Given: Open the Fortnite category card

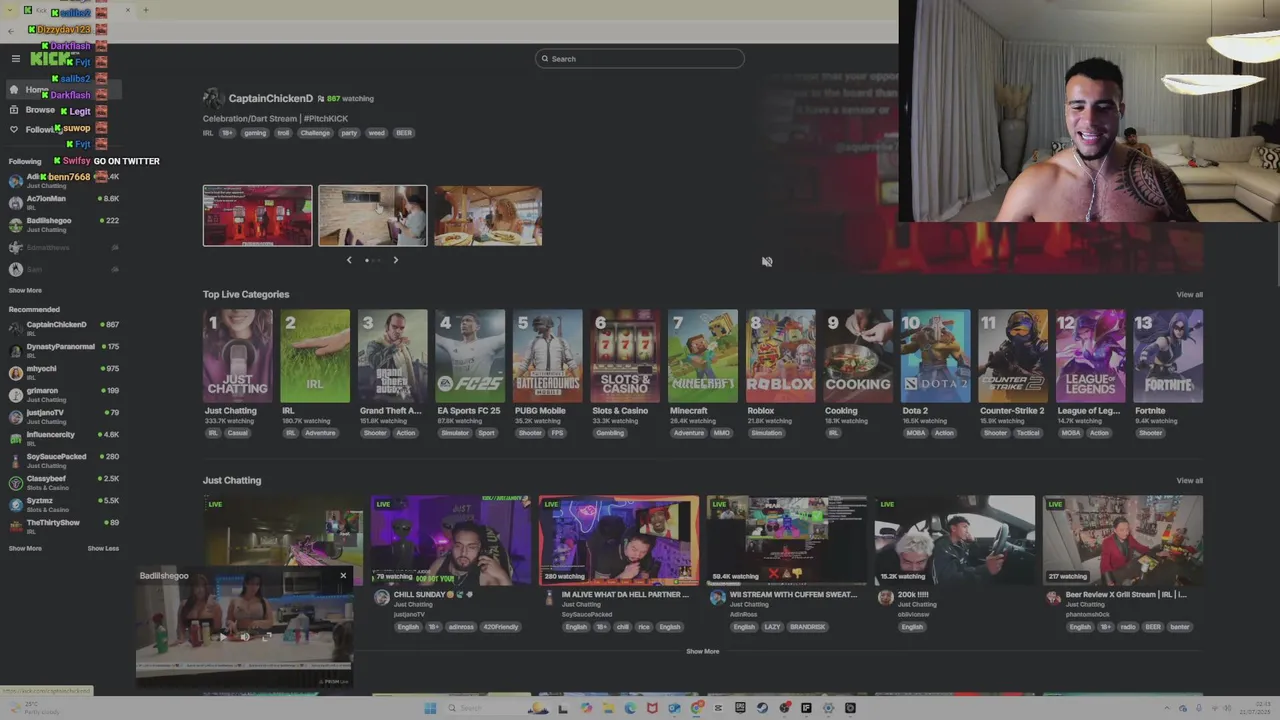Looking at the screenshot, I should point(1168,356).
